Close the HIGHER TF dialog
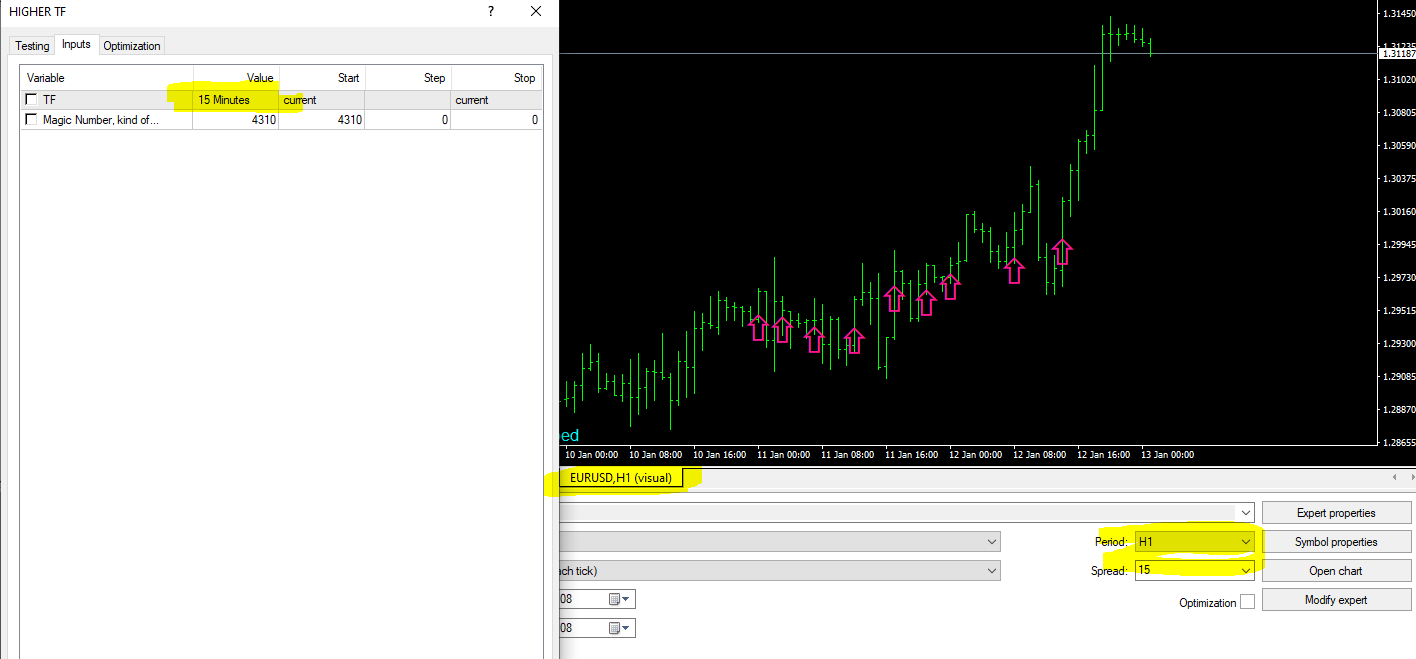The height and width of the screenshot is (659, 1416). pos(536,12)
